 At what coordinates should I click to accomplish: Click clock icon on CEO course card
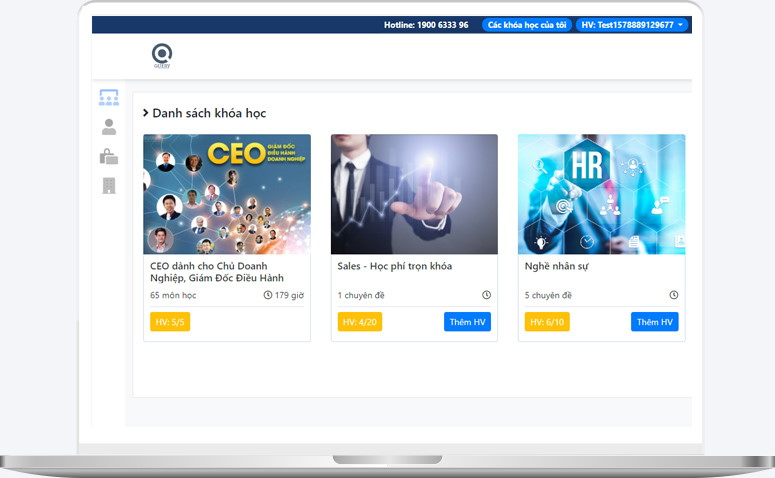(x=268, y=295)
